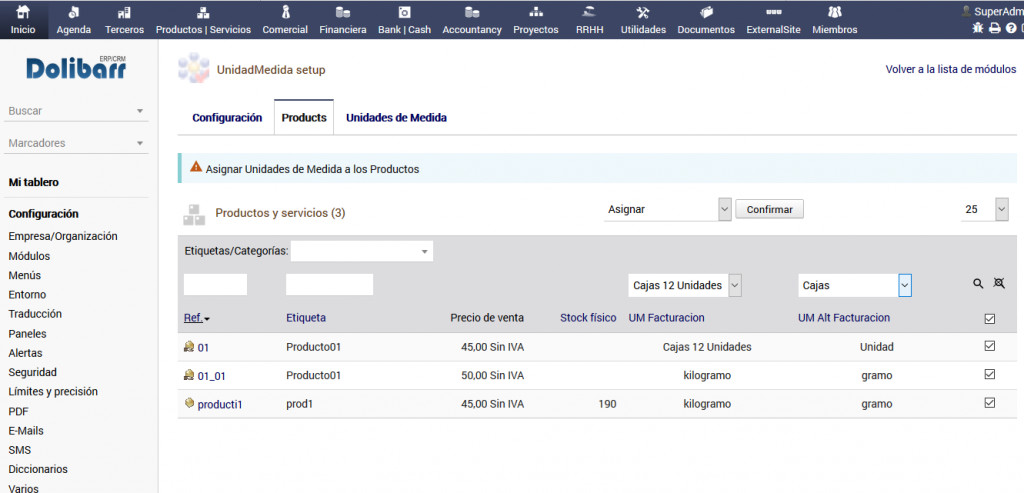Open Mi tablero in the sidebar
Screen dimensions: 1024x493
point(33,182)
